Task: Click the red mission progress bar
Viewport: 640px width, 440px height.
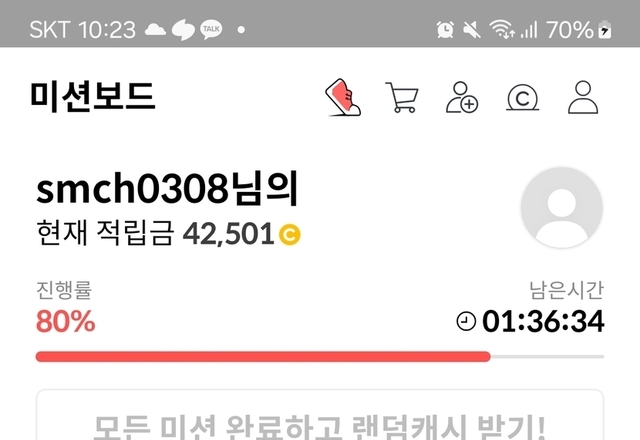Action: [x=263, y=357]
